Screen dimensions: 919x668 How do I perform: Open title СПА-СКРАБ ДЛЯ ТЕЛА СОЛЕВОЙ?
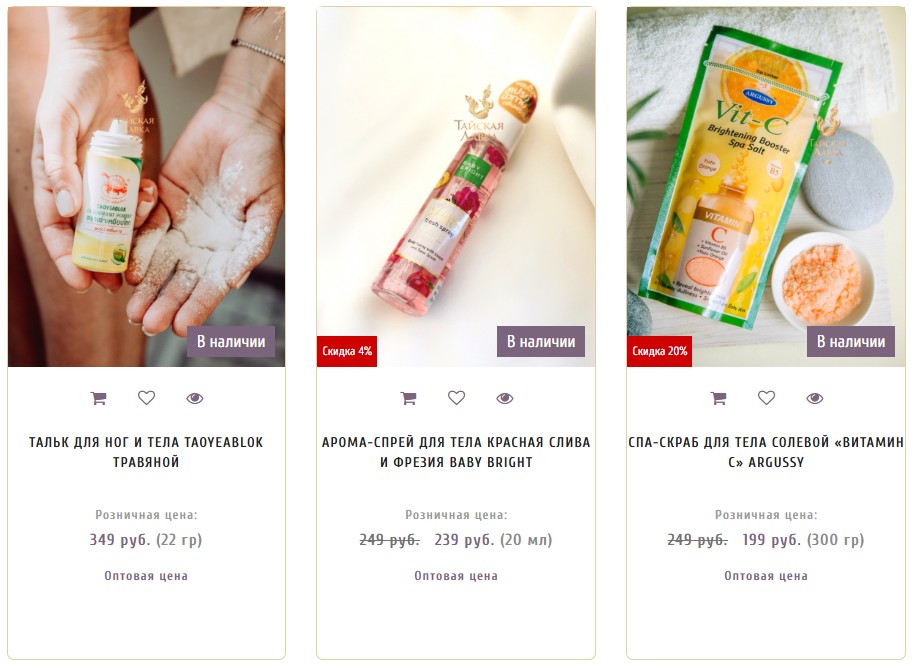pyautogui.click(x=766, y=452)
